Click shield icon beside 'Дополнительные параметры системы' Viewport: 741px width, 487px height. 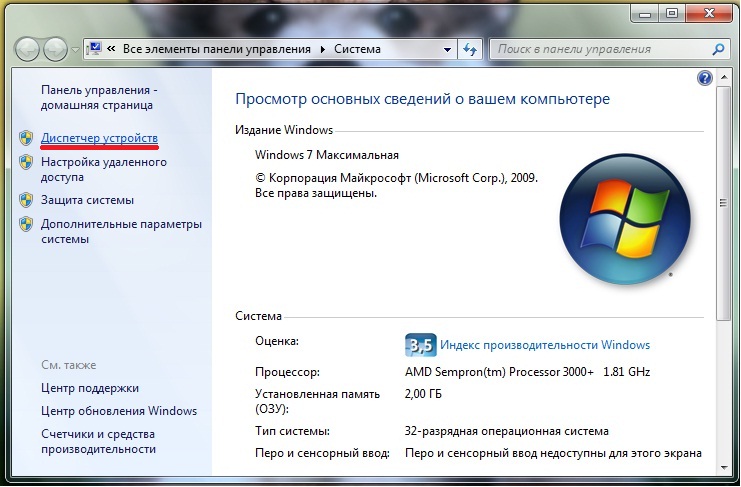[26, 224]
